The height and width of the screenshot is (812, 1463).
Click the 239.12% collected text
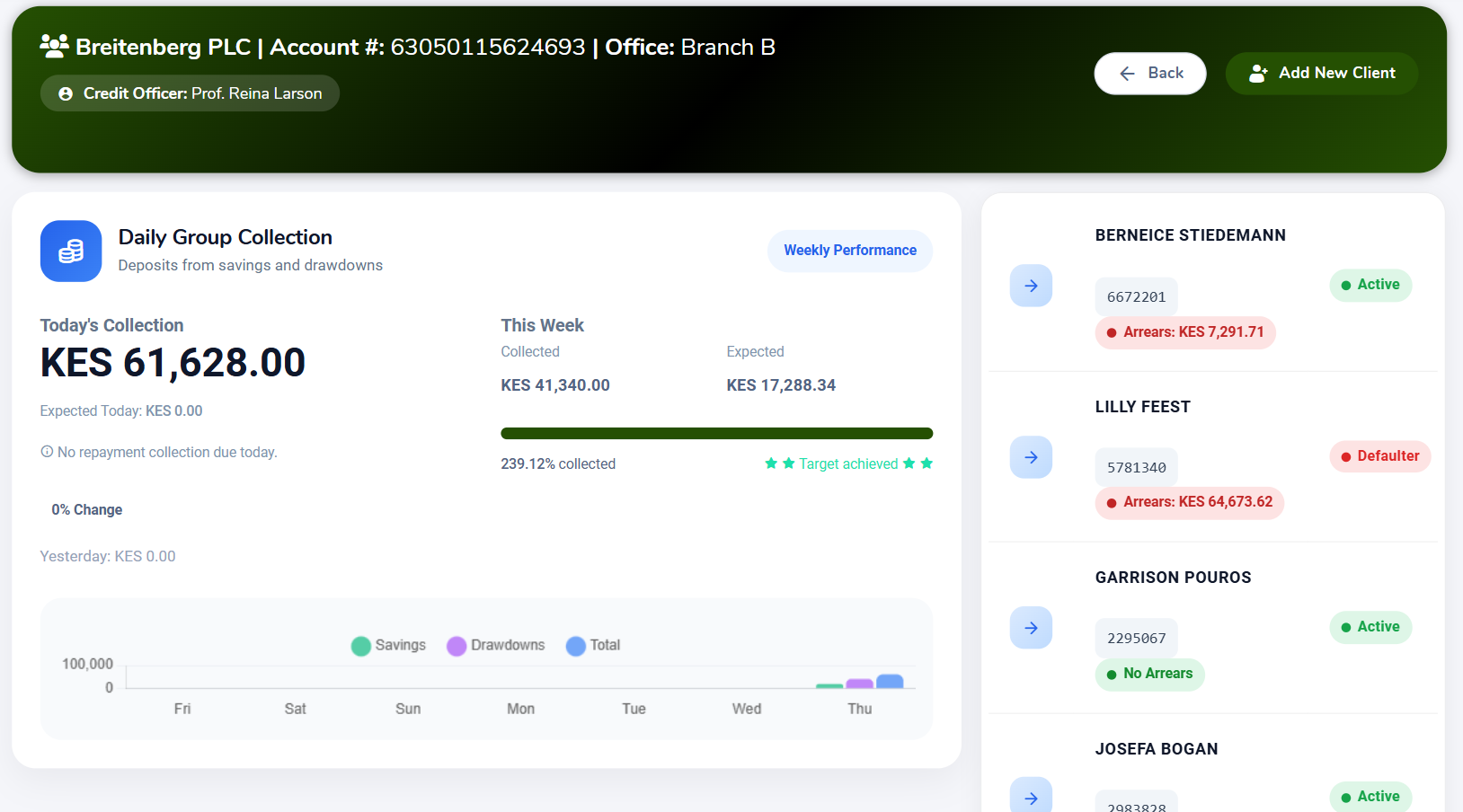pyautogui.click(x=558, y=464)
